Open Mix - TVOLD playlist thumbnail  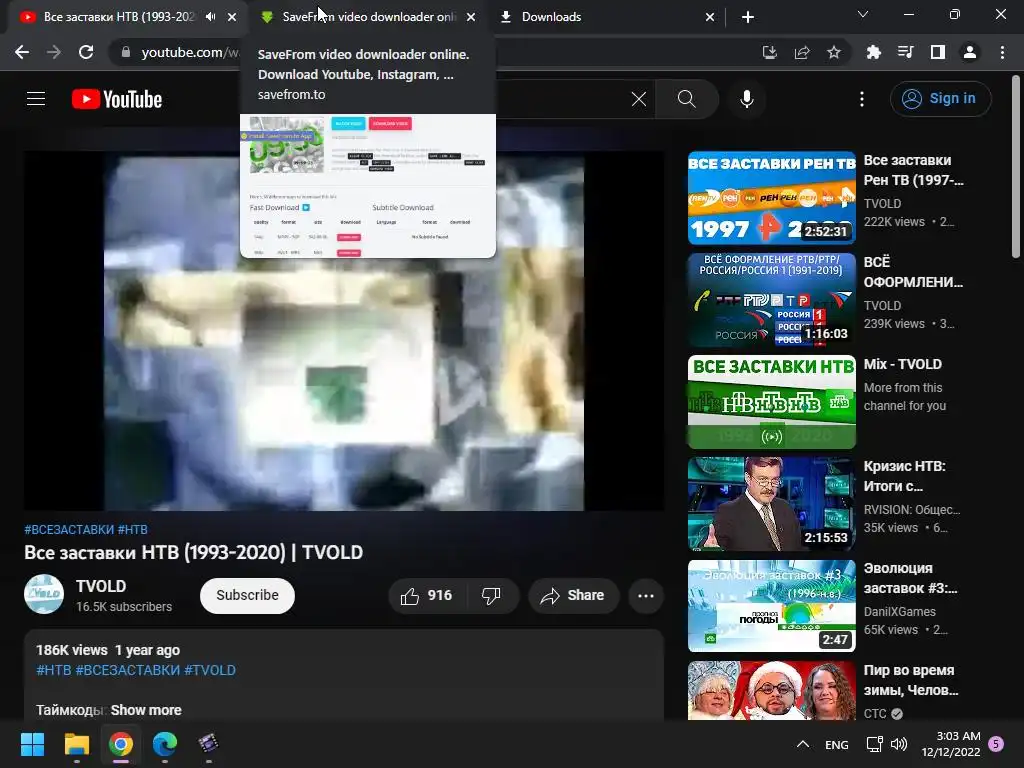click(x=771, y=402)
